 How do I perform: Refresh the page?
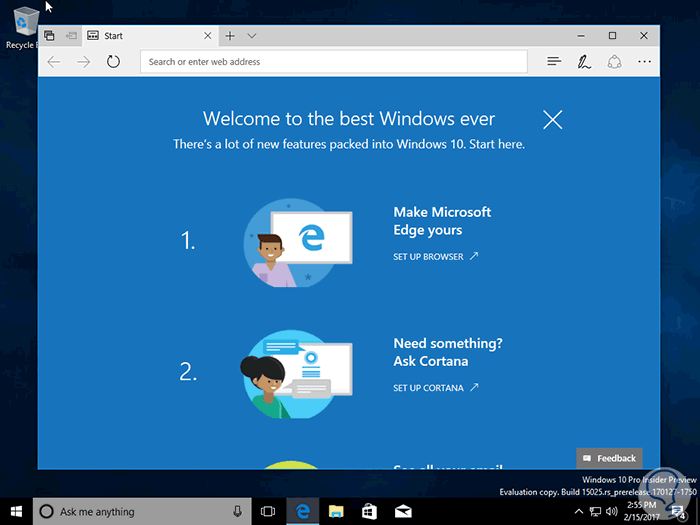[113, 62]
